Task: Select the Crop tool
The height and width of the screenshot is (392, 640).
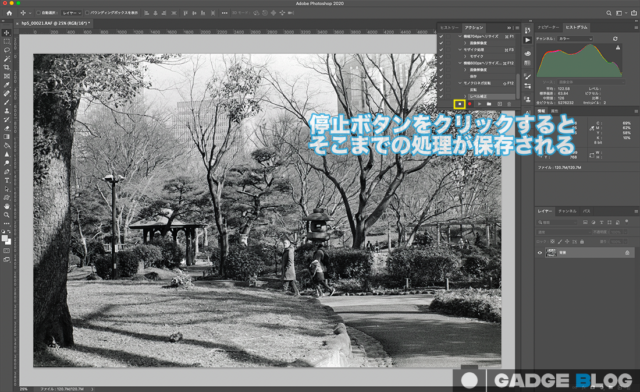Action: pos(7,67)
